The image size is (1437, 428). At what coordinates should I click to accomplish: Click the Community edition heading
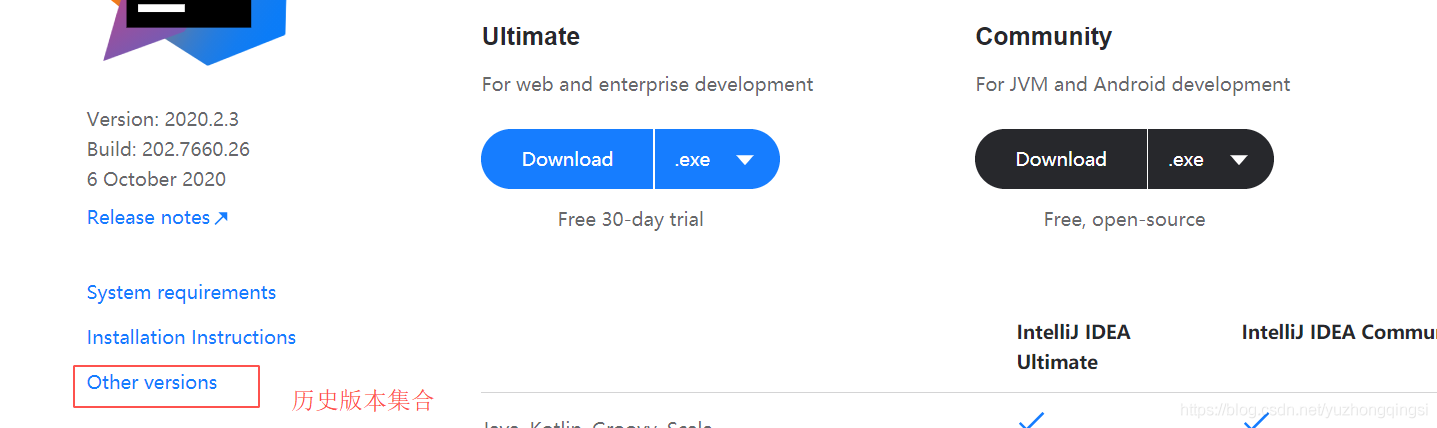(x=1043, y=37)
